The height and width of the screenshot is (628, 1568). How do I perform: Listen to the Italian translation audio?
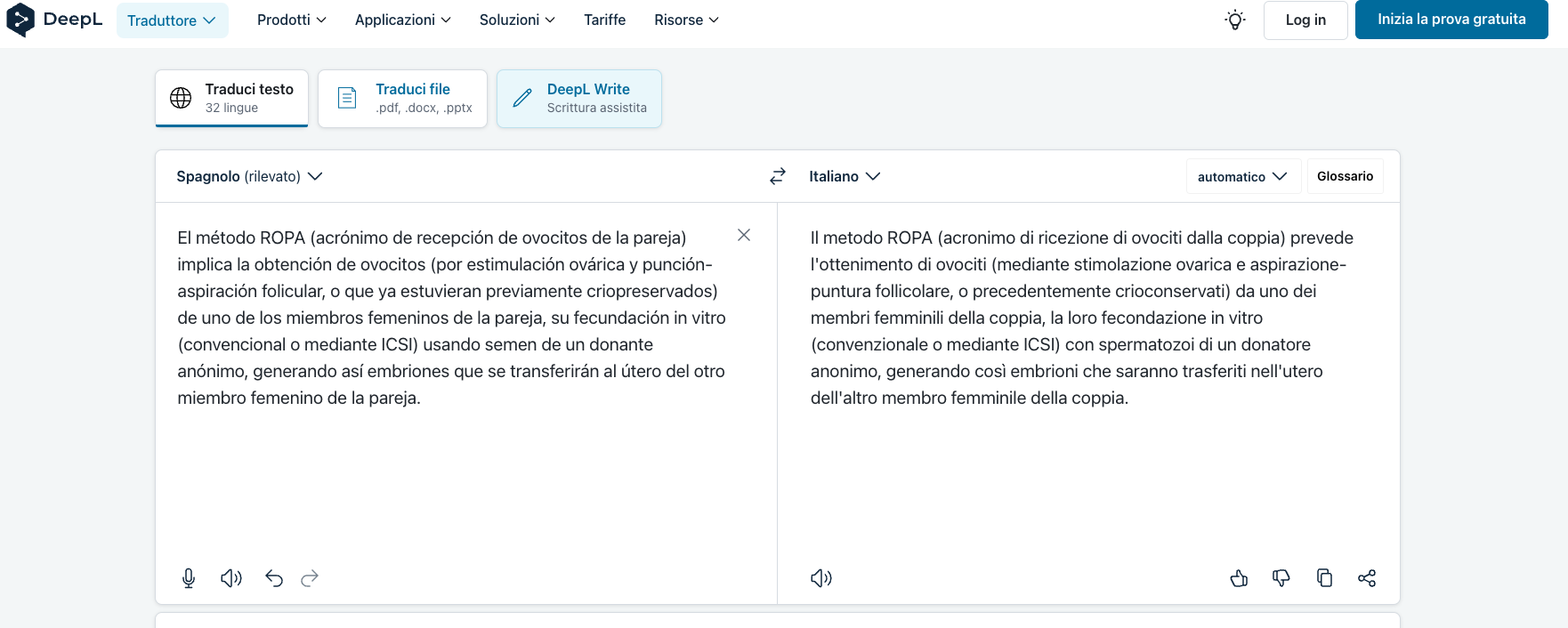pos(820,578)
